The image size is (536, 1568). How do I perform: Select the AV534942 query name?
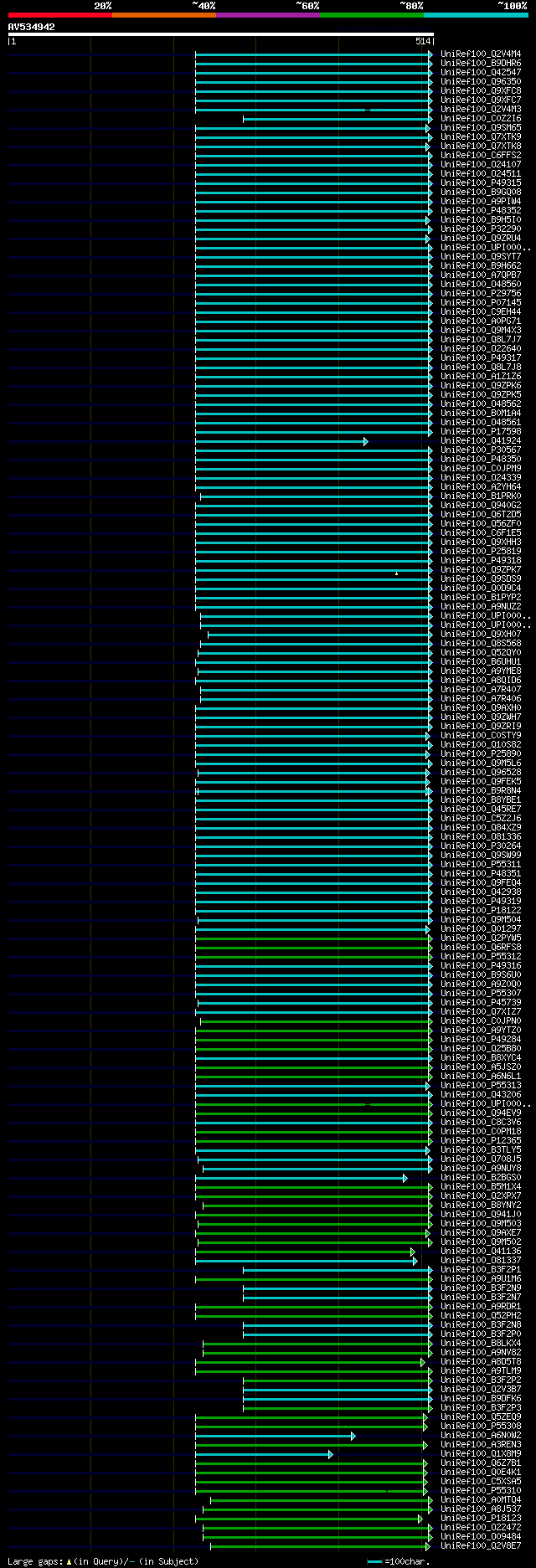(32, 27)
